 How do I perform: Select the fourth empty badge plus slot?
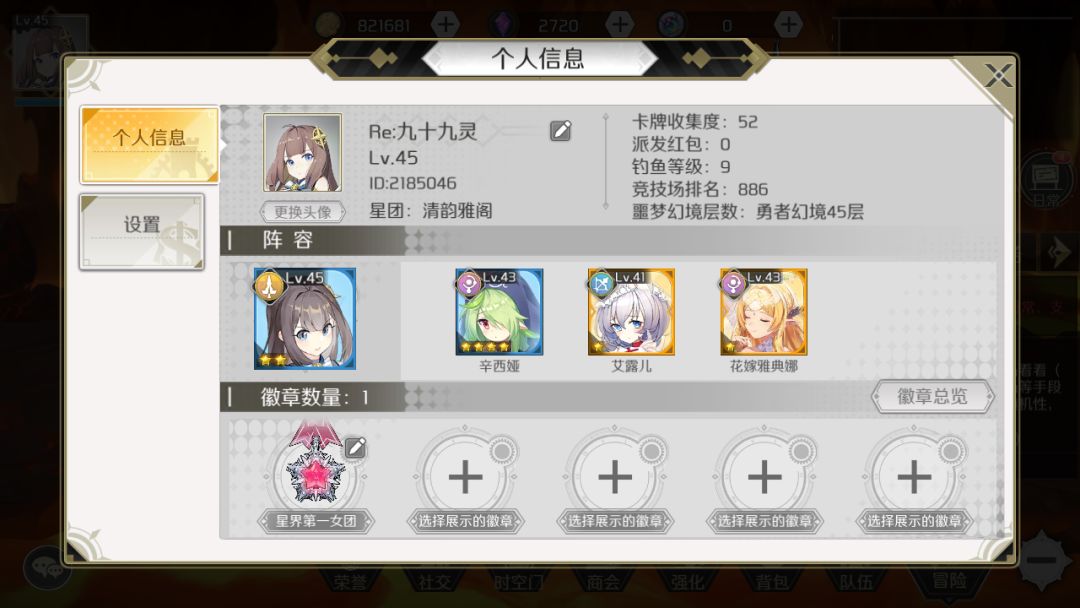click(765, 476)
